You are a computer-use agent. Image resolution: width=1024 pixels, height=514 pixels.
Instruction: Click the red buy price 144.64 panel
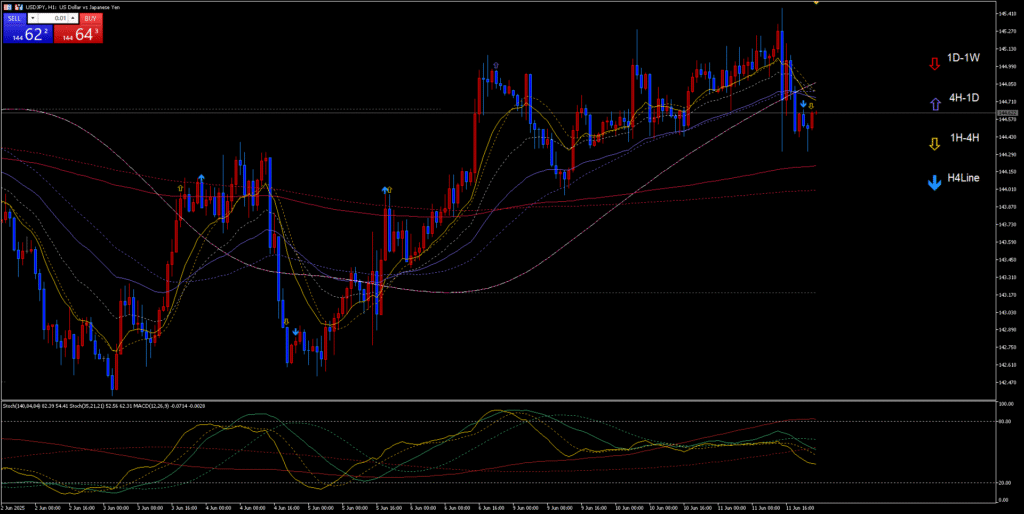[78, 35]
